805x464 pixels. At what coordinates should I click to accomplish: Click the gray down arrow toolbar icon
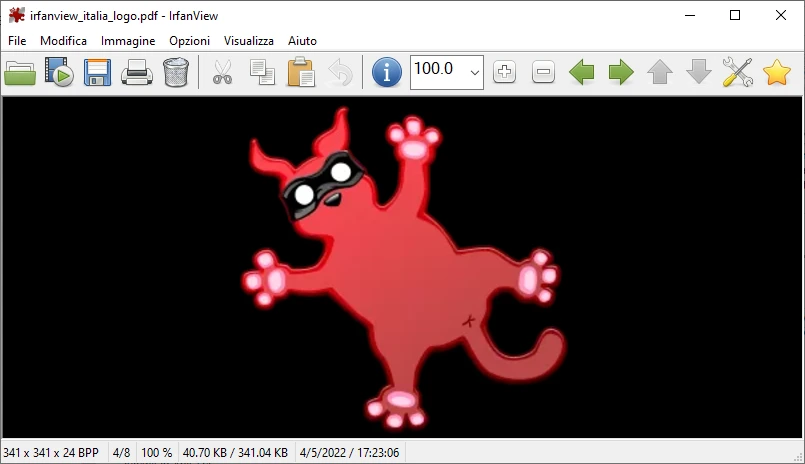[x=699, y=72]
